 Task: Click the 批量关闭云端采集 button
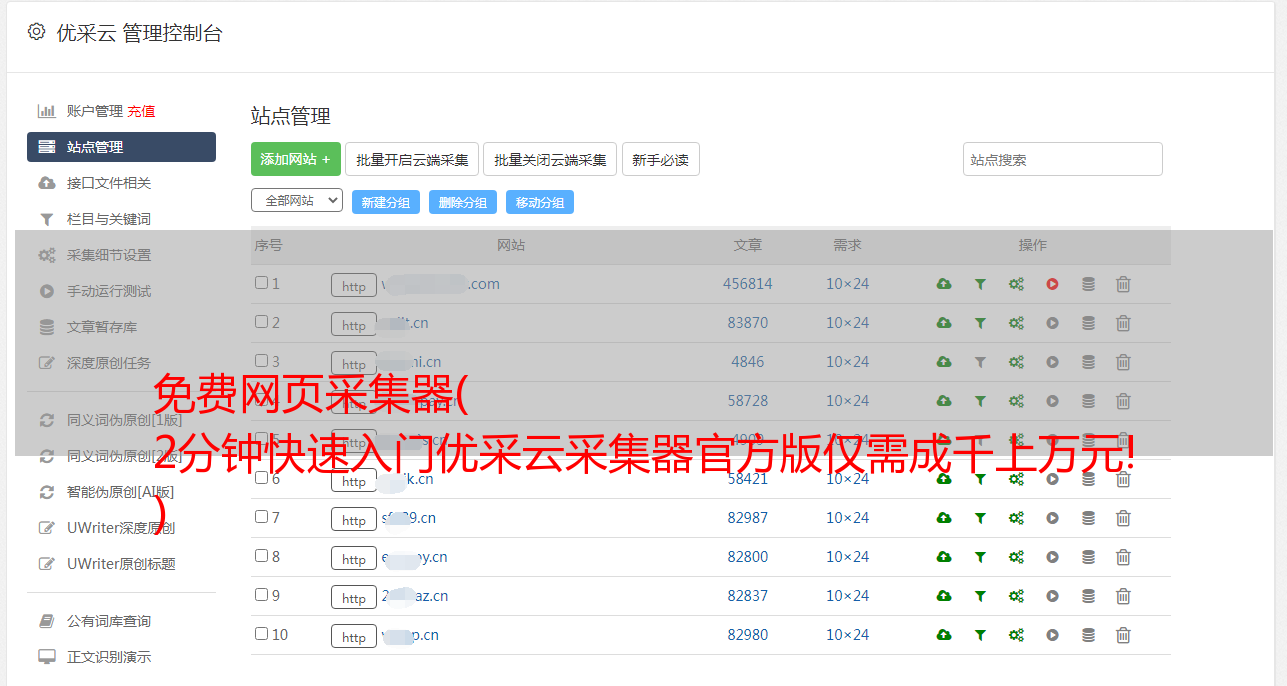click(550, 159)
